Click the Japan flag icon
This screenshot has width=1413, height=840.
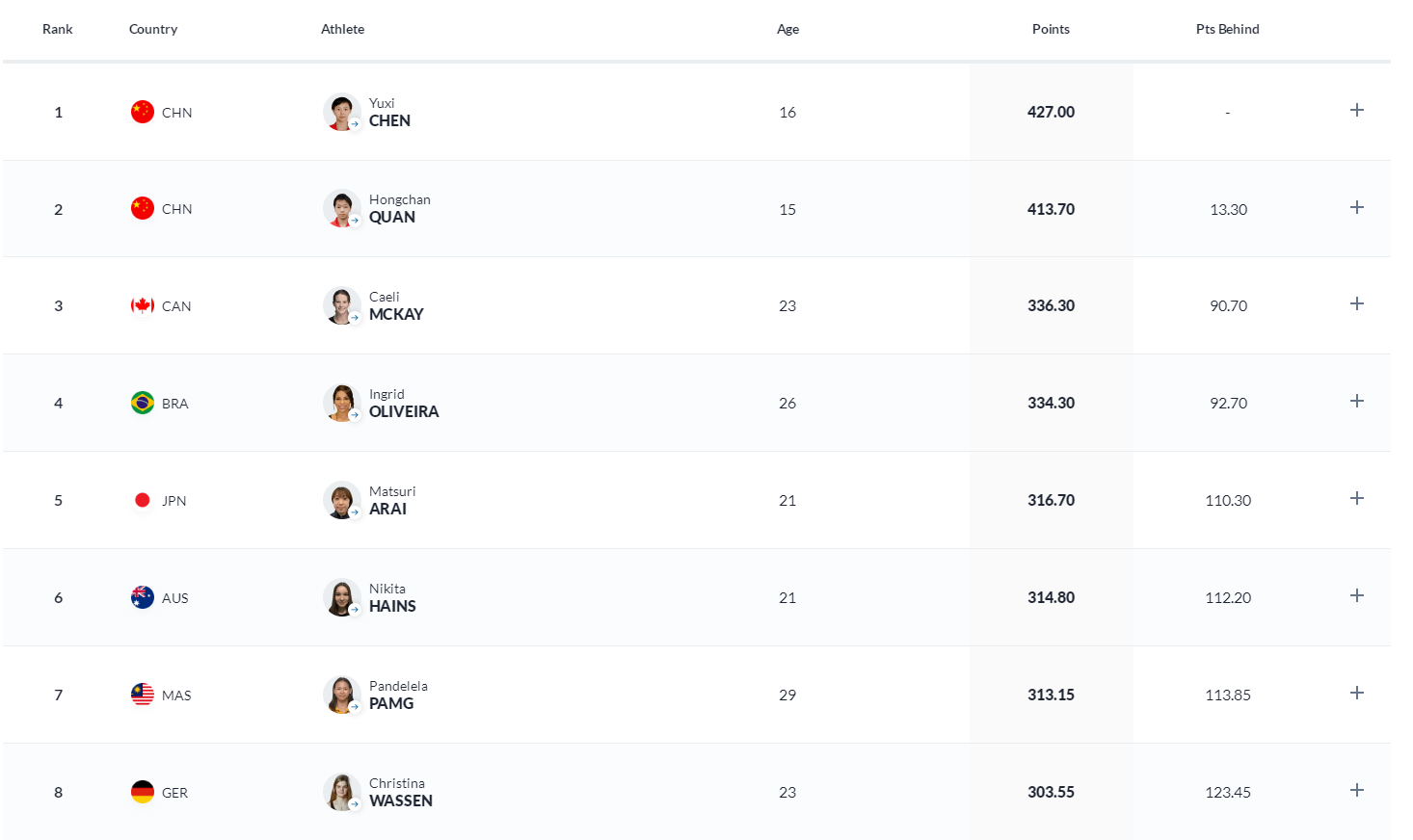click(143, 500)
